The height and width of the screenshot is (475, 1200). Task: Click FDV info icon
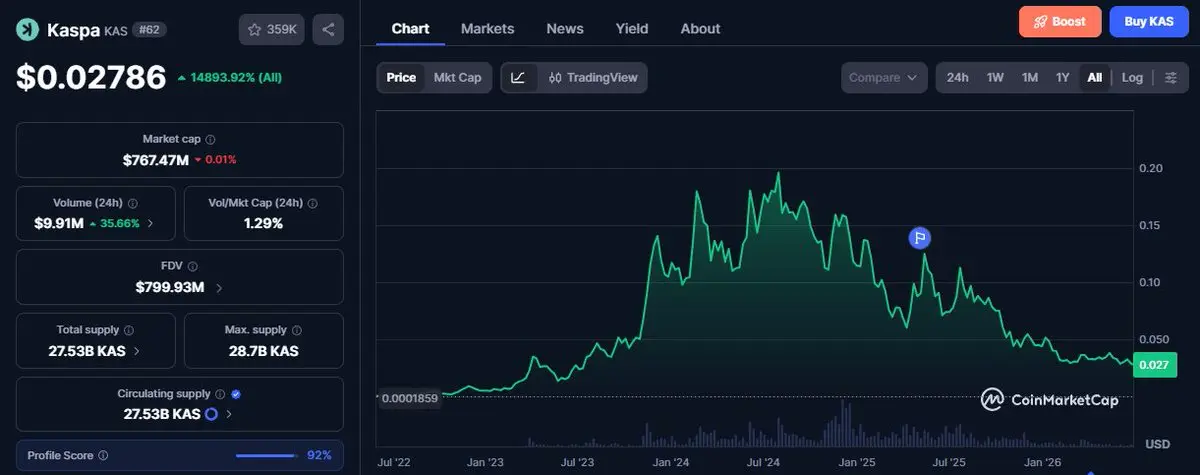coord(192,267)
